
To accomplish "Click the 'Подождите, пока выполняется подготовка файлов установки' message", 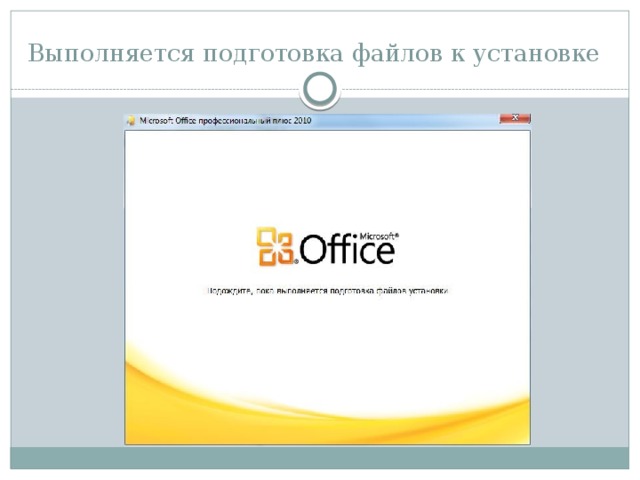I will coord(328,291).
